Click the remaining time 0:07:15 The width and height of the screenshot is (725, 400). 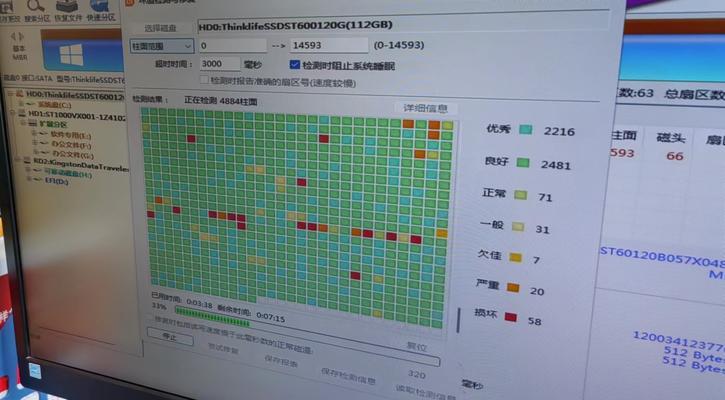[271, 317]
